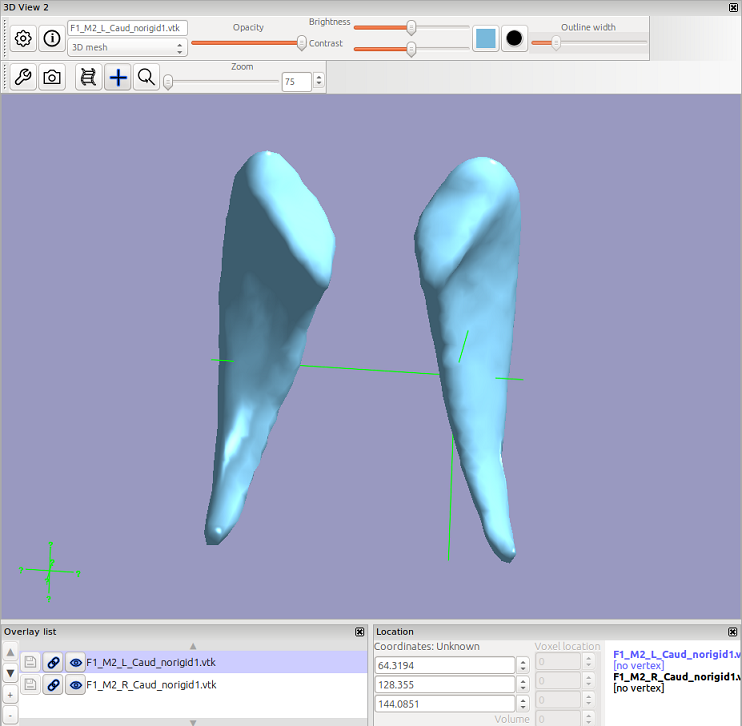Viewport: 742px width, 726px height.
Task: Open view settings wrench icon
Action: pyautogui.click(x=23, y=77)
